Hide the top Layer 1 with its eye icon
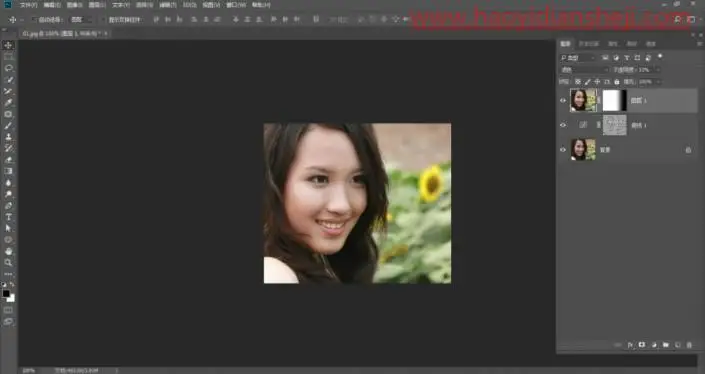Viewport: 705px width, 374px height. 563,101
